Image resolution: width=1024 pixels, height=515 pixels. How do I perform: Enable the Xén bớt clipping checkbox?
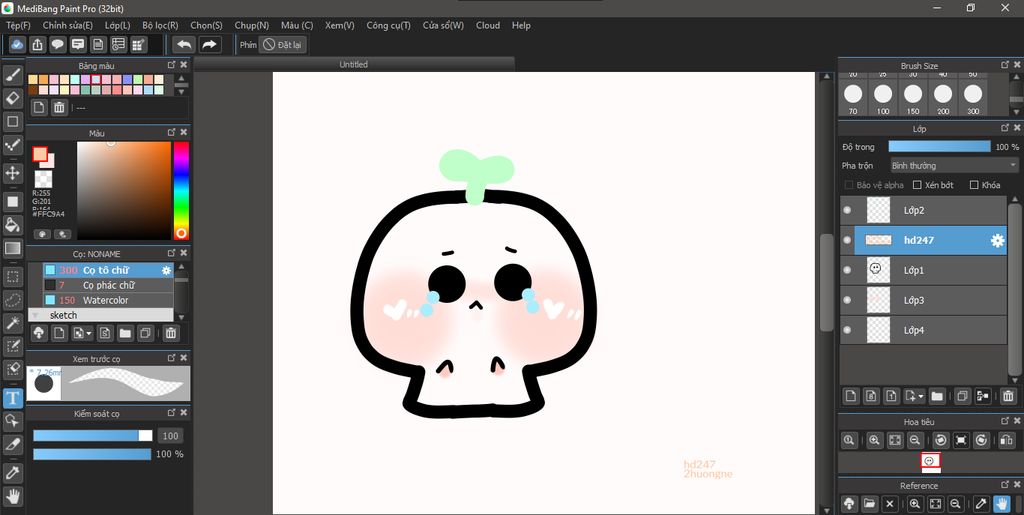(x=917, y=185)
